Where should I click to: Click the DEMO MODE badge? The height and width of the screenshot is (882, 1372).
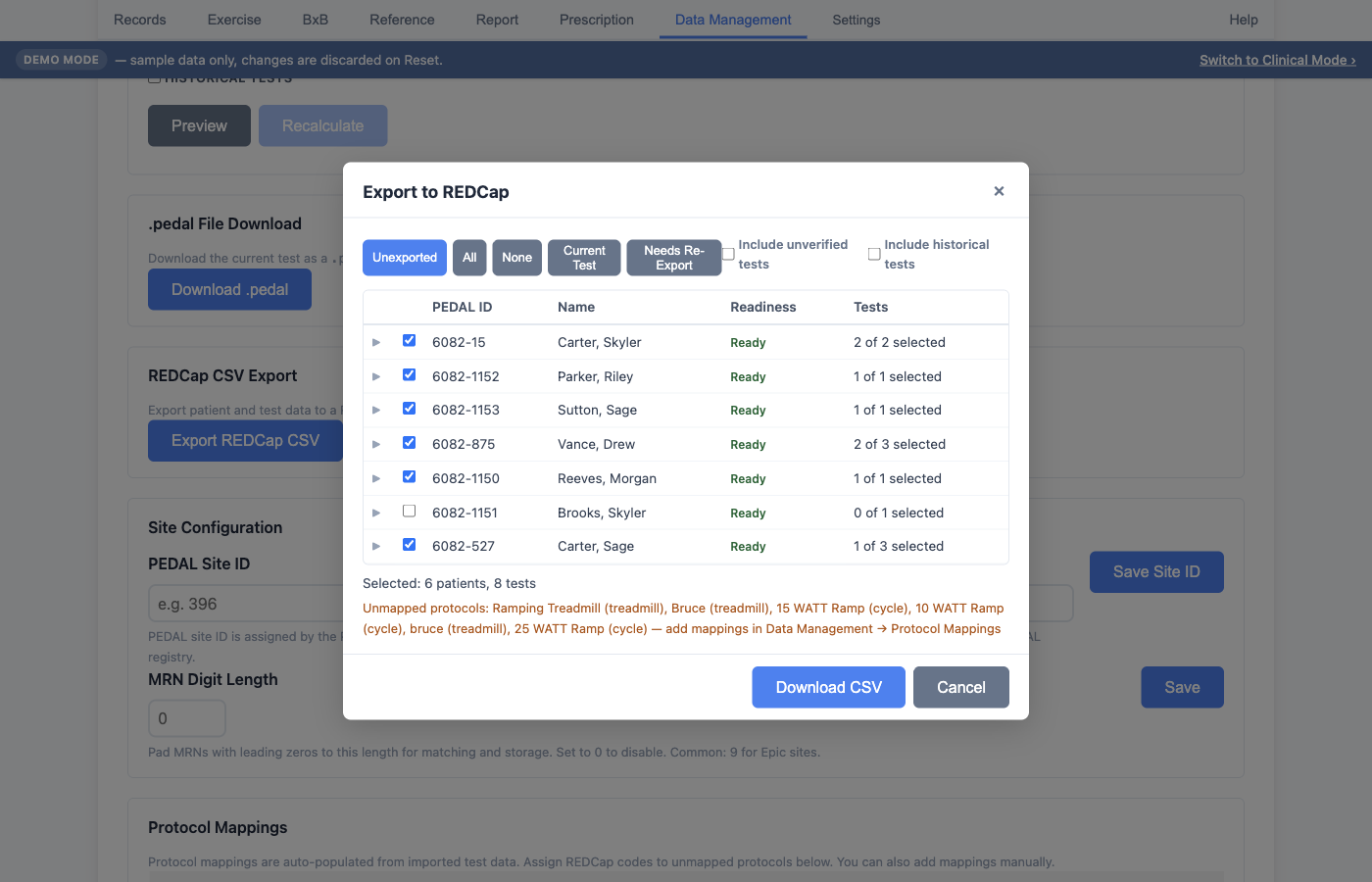click(x=61, y=60)
